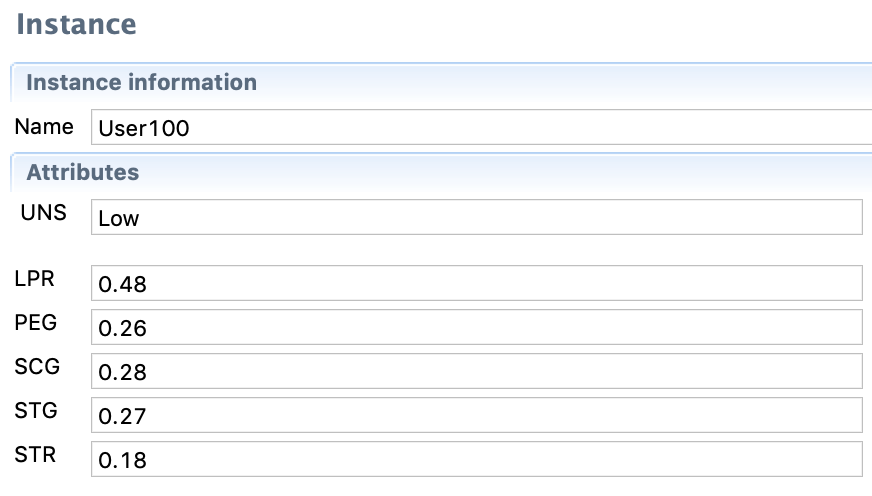
Task: Click the STR attribute field
Action: (x=476, y=459)
